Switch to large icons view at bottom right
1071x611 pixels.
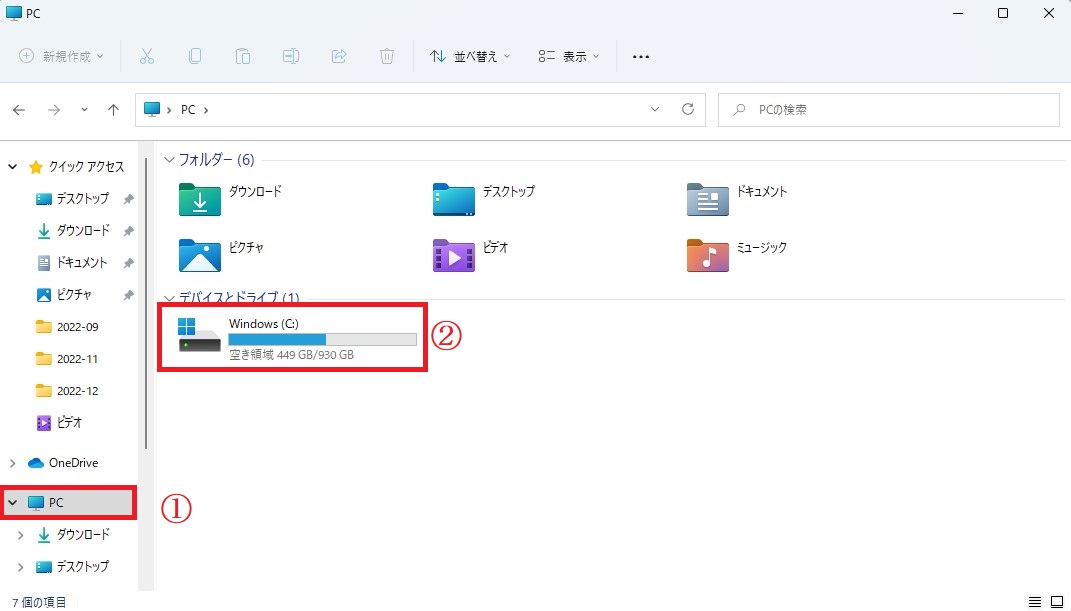(x=1055, y=602)
